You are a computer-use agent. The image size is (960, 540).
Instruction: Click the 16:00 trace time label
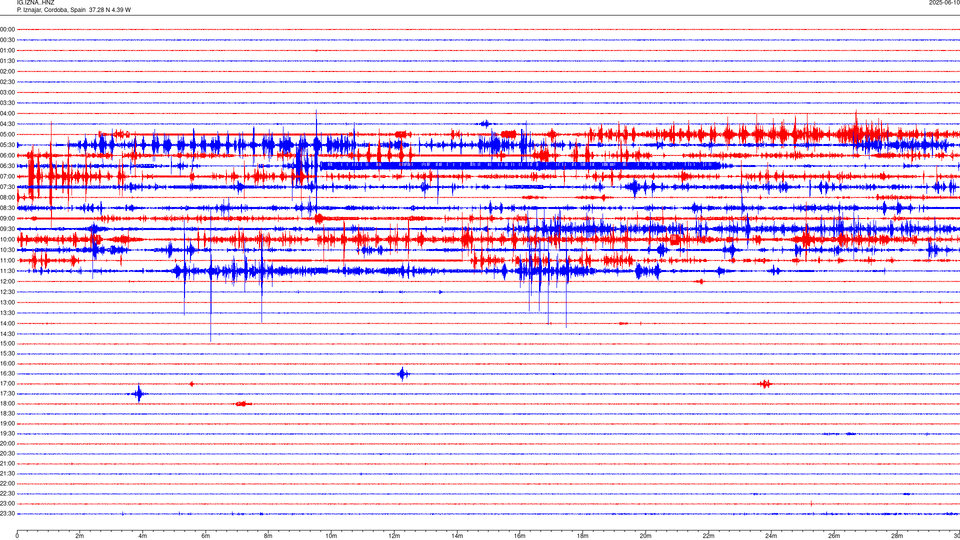pos(7,363)
